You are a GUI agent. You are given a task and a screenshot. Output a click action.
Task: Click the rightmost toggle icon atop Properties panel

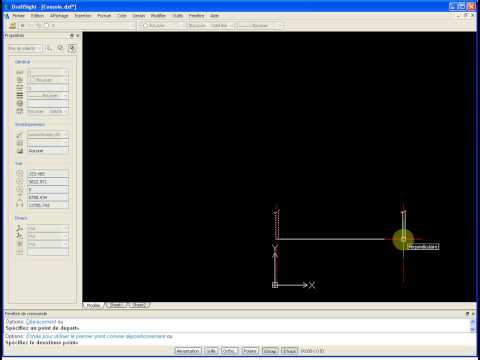[72, 49]
